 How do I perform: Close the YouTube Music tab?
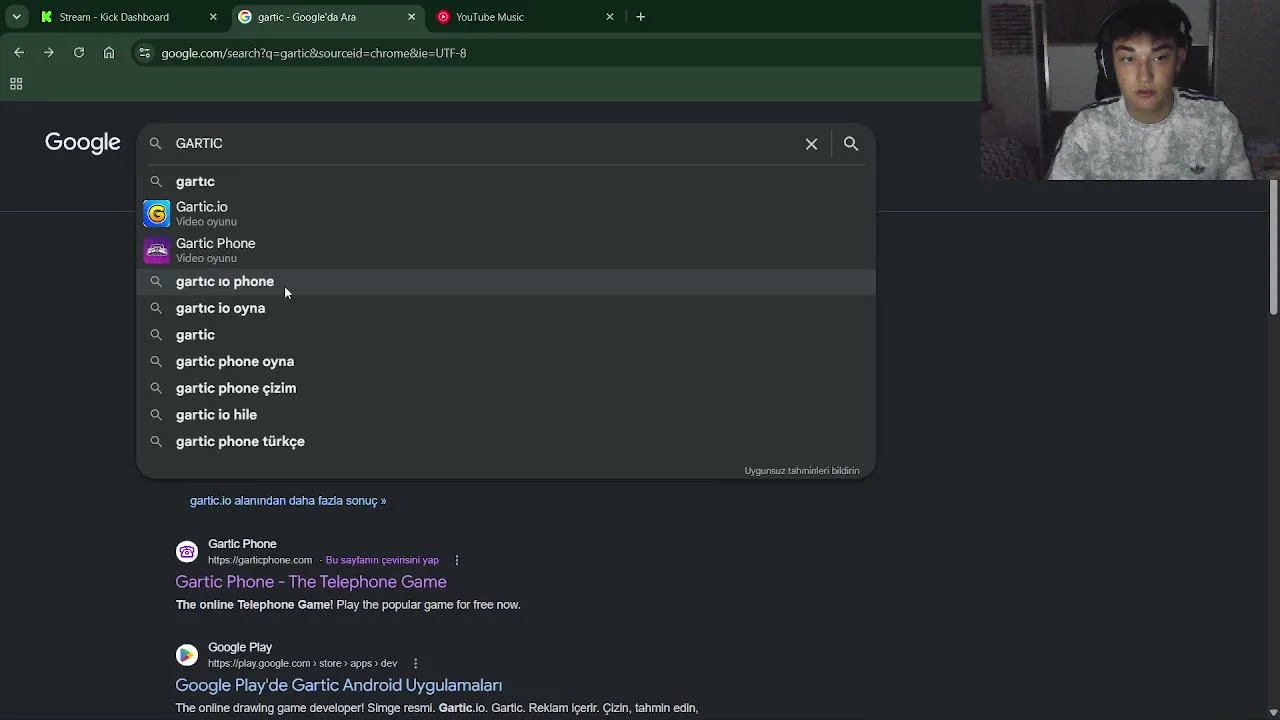(610, 17)
